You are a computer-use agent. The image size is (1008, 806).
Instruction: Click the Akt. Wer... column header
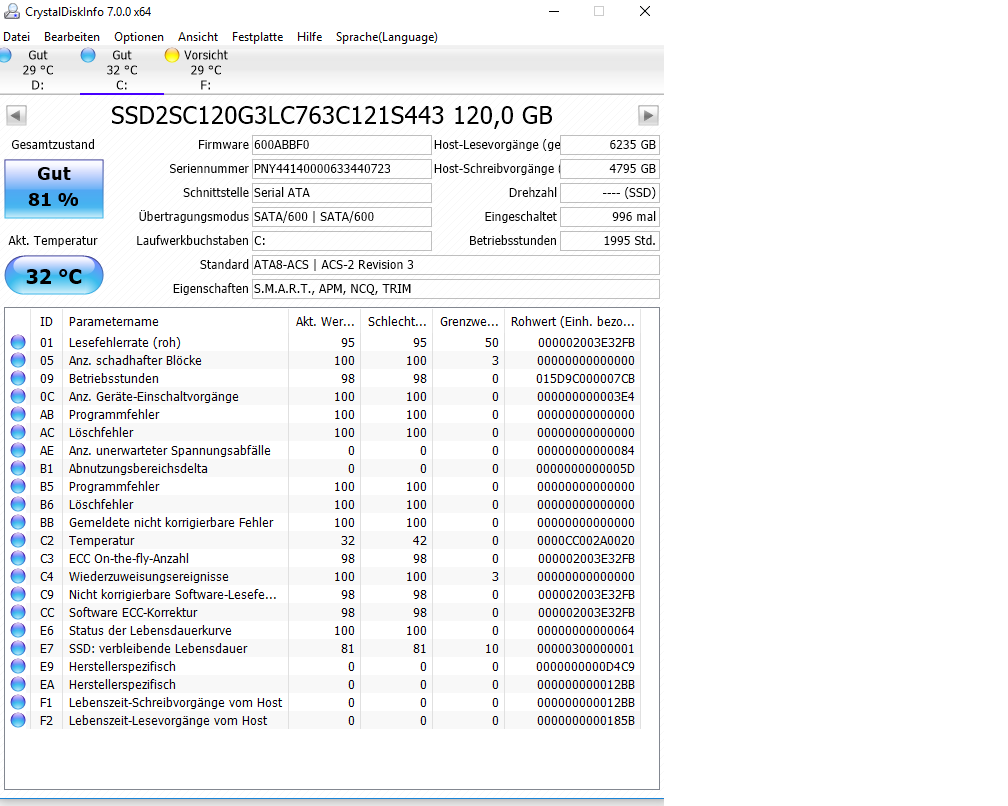pos(325,321)
